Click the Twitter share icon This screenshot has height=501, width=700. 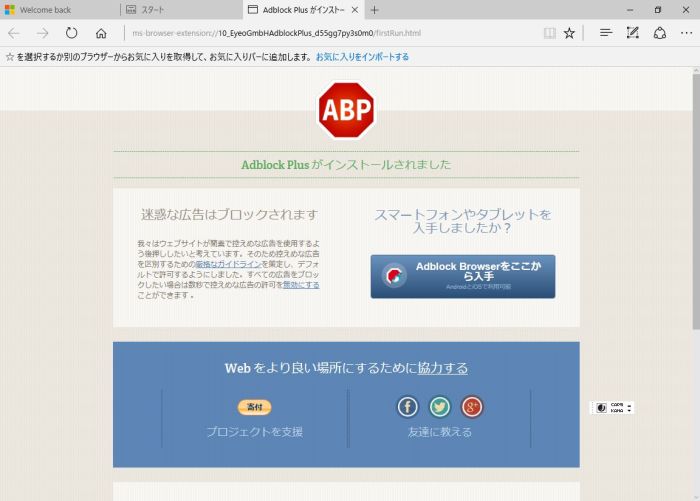pos(440,407)
